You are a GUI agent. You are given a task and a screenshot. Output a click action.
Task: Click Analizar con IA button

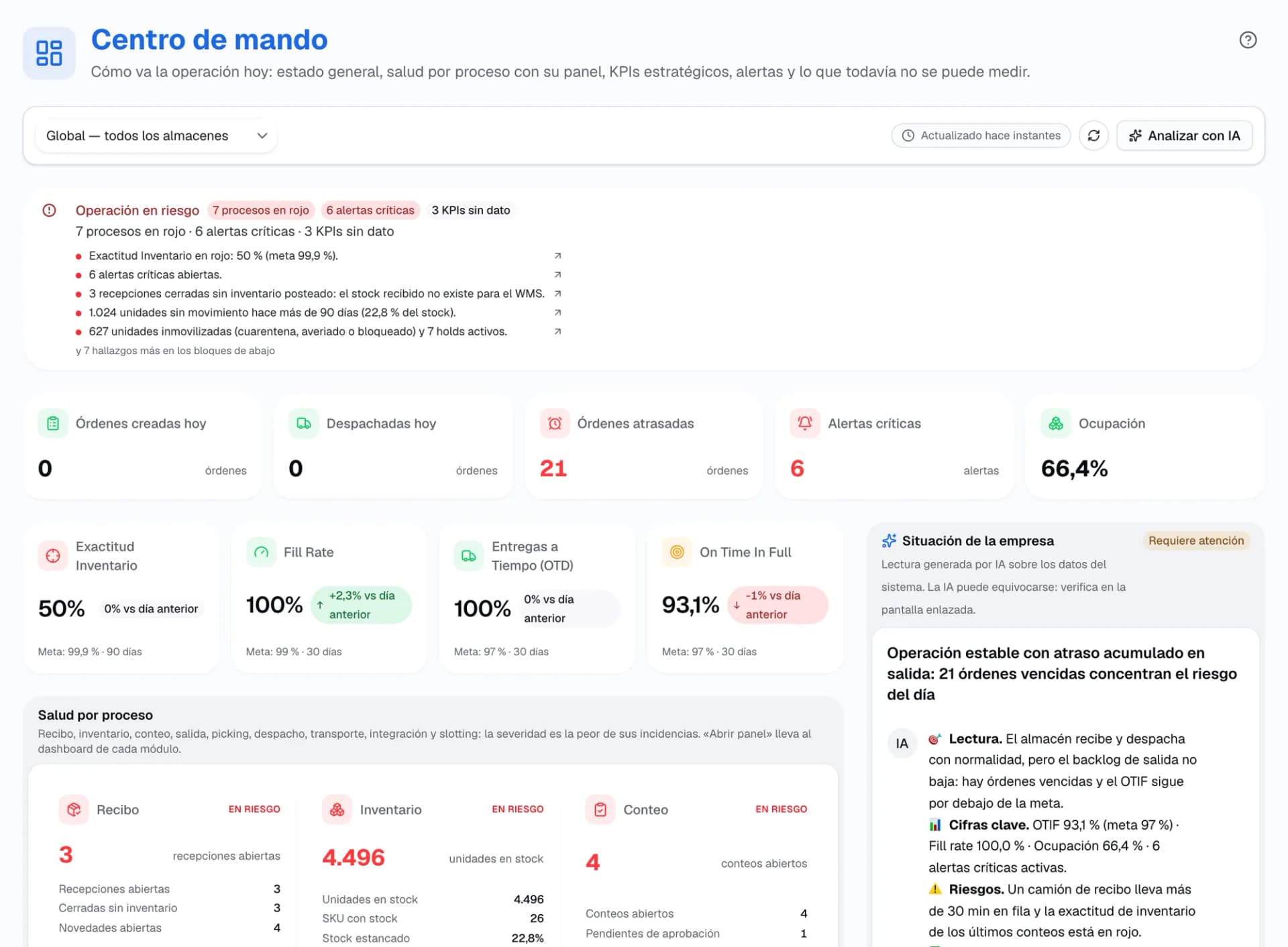click(x=1184, y=135)
